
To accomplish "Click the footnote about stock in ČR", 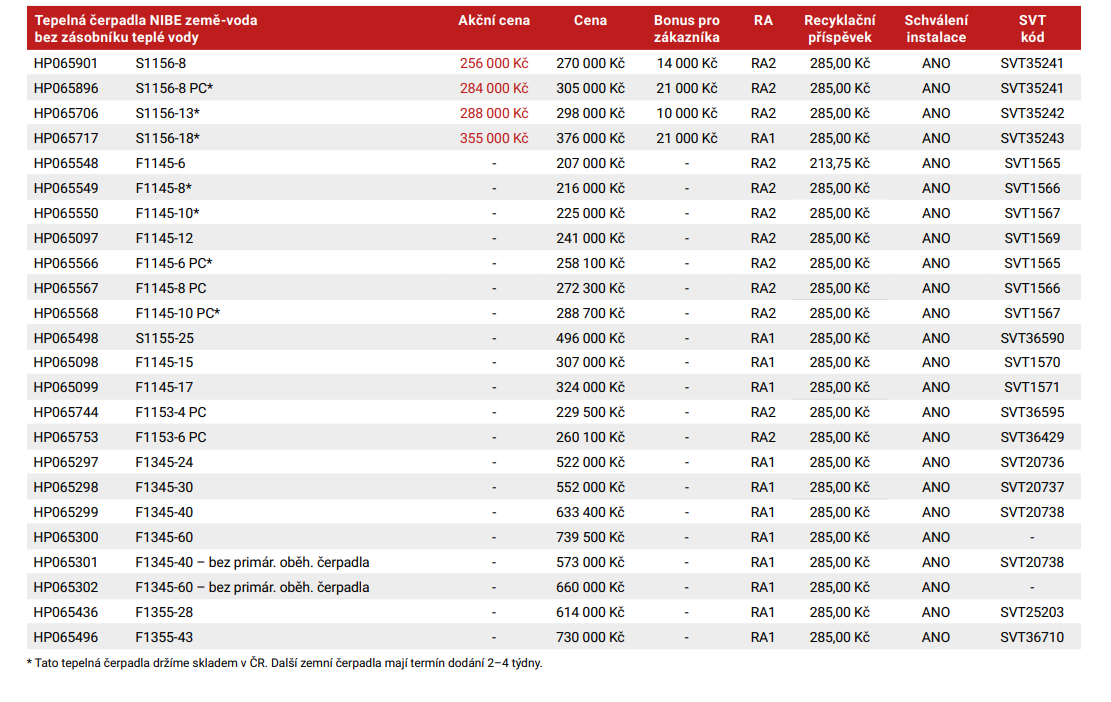I will (284, 663).
